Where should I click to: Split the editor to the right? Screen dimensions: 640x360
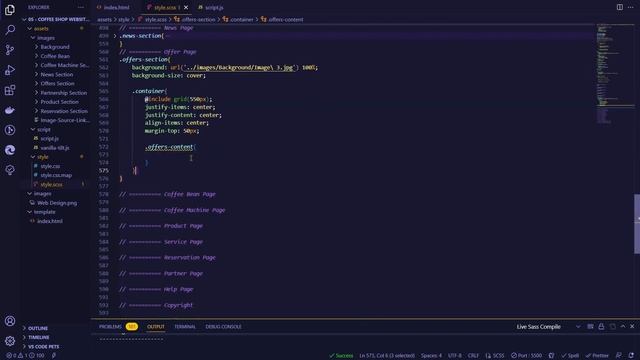coord(620,7)
